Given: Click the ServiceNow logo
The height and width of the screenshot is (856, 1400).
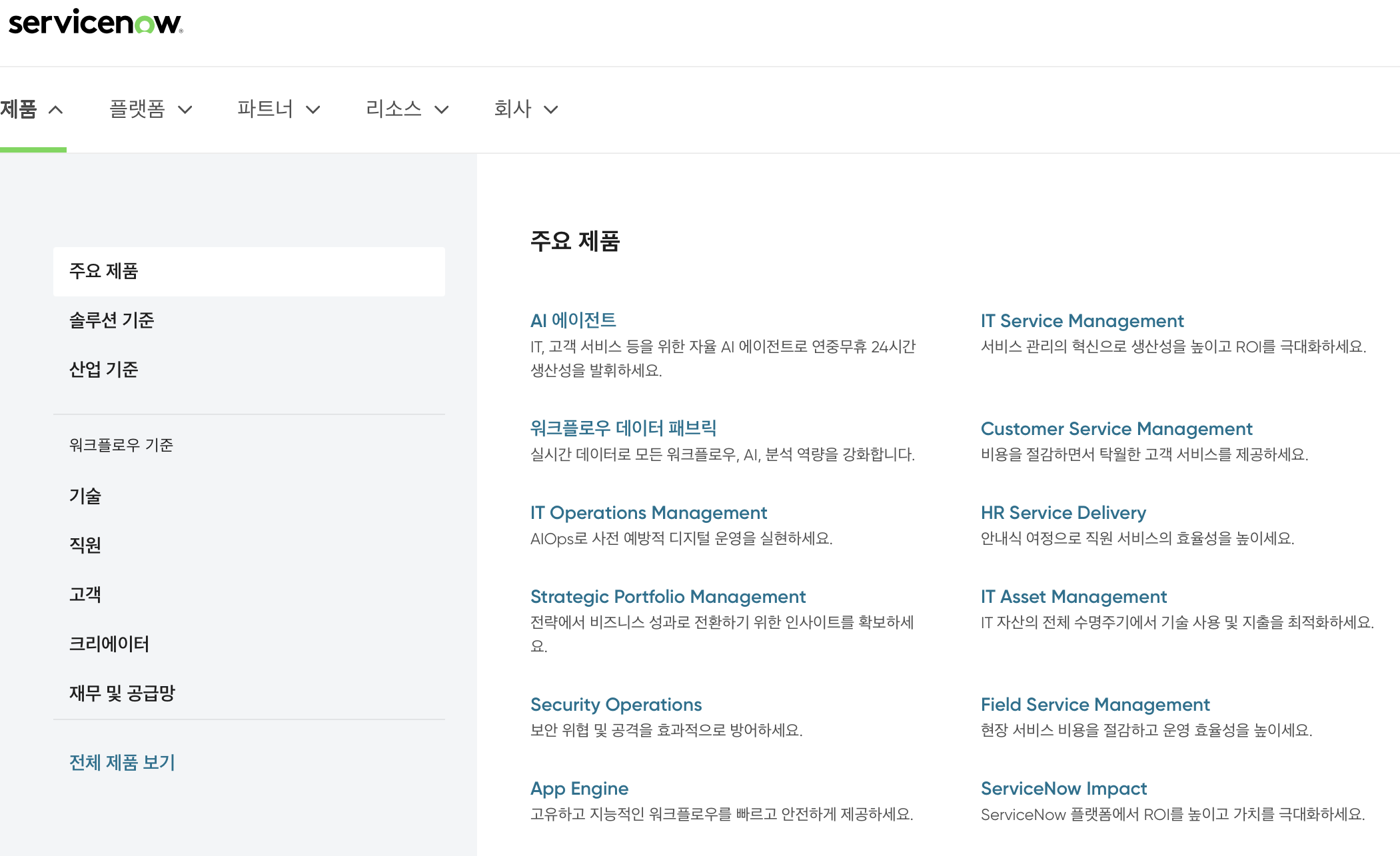Looking at the screenshot, I should [x=95, y=23].
